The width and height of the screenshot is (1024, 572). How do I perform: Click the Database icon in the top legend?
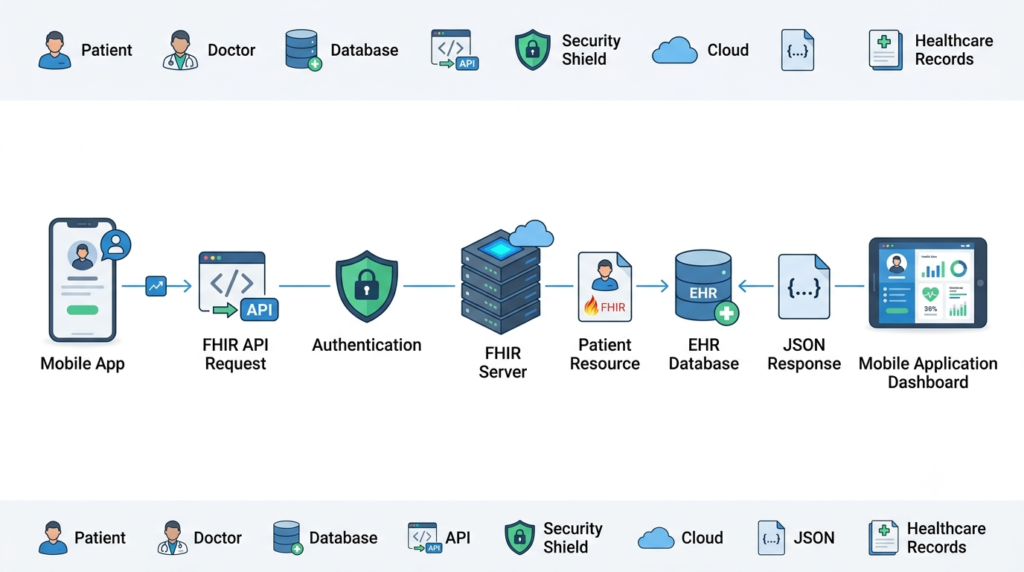(303, 50)
